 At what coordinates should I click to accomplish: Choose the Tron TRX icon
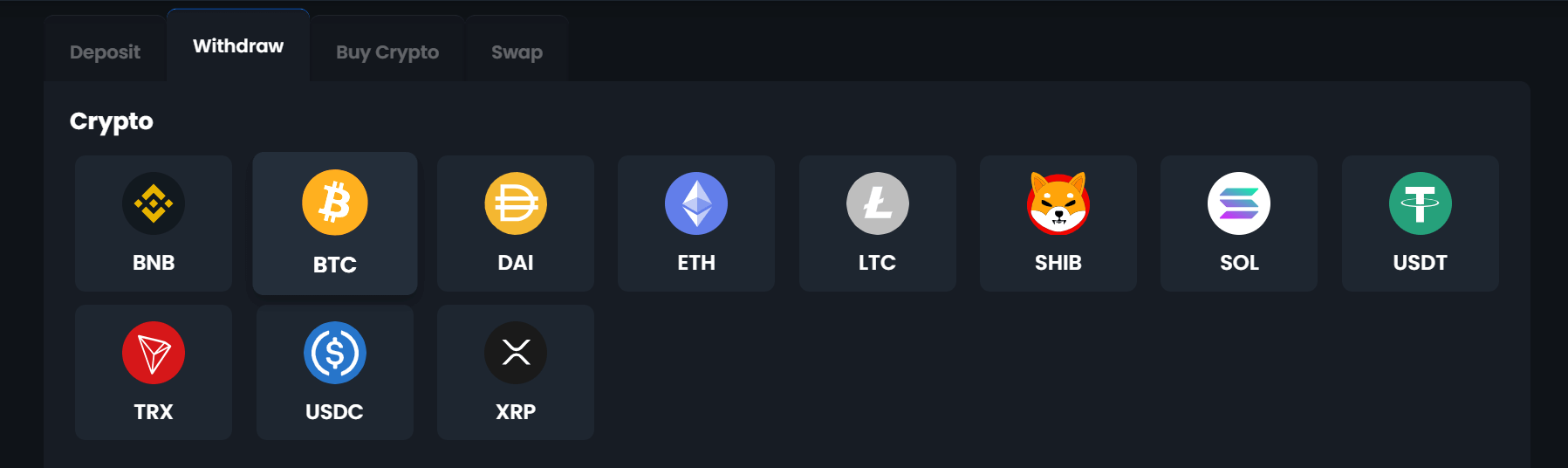pyautogui.click(x=154, y=353)
